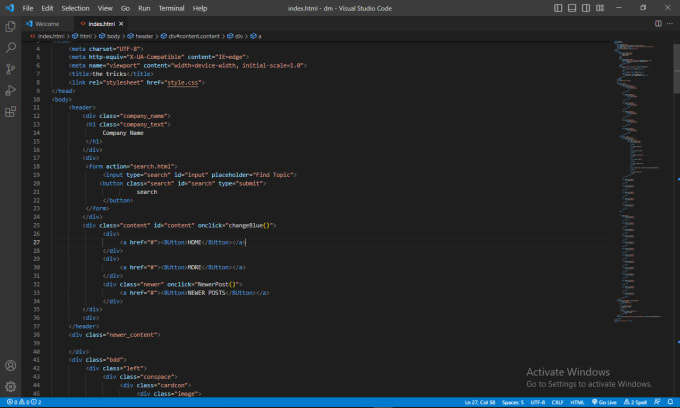Click 'Company Name' text on line 14
Image resolution: width=680 pixels, height=408 pixels.
coord(123,133)
